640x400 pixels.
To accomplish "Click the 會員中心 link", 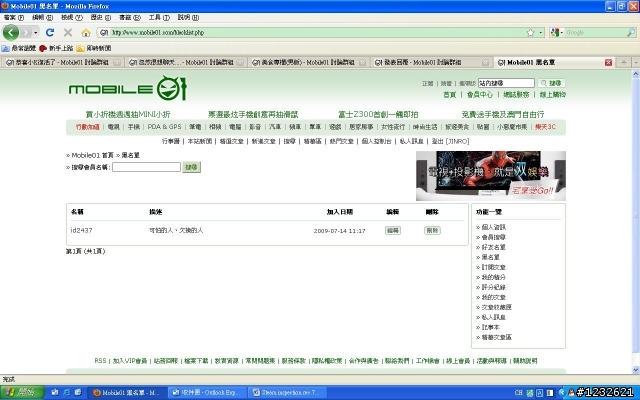I will pos(480,95).
